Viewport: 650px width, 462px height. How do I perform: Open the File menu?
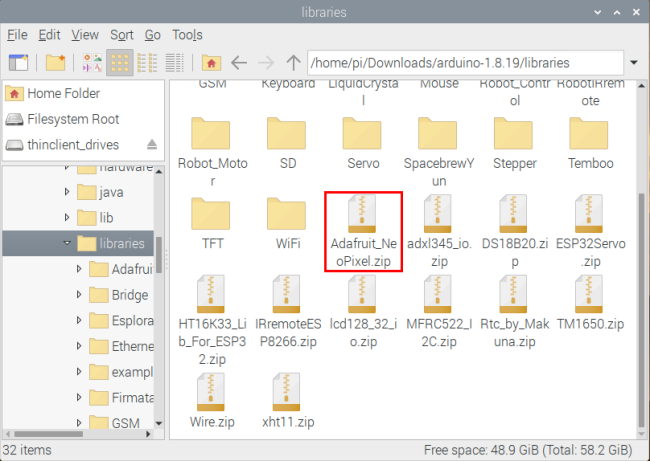point(17,35)
